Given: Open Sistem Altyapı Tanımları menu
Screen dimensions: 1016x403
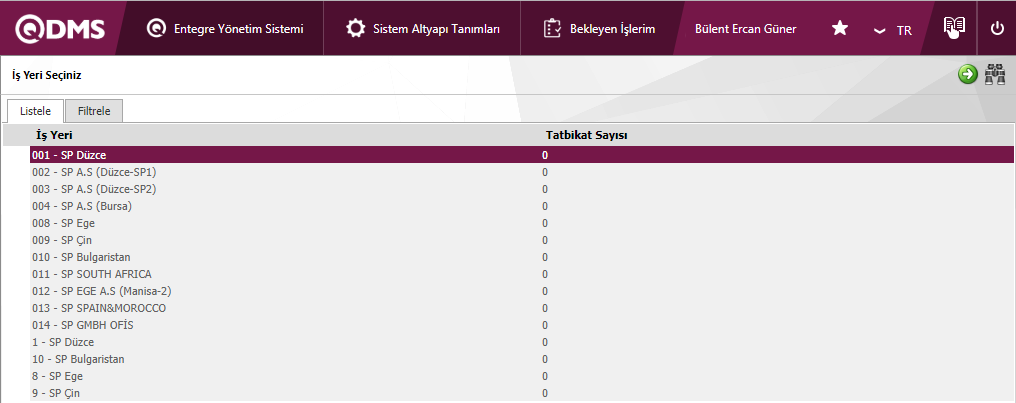Looking at the screenshot, I should coord(422,29).
